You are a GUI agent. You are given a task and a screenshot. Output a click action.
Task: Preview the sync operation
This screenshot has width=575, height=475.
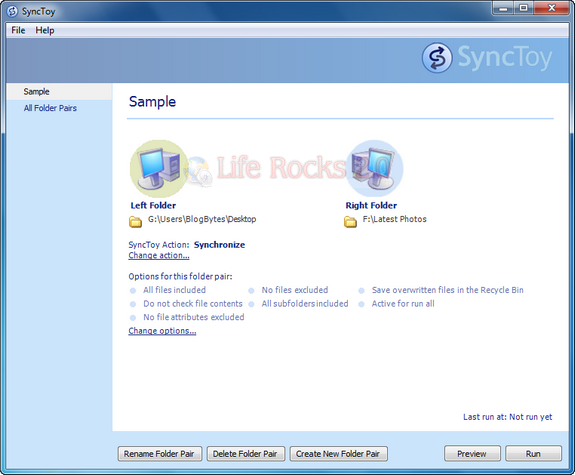coord(472,454)
